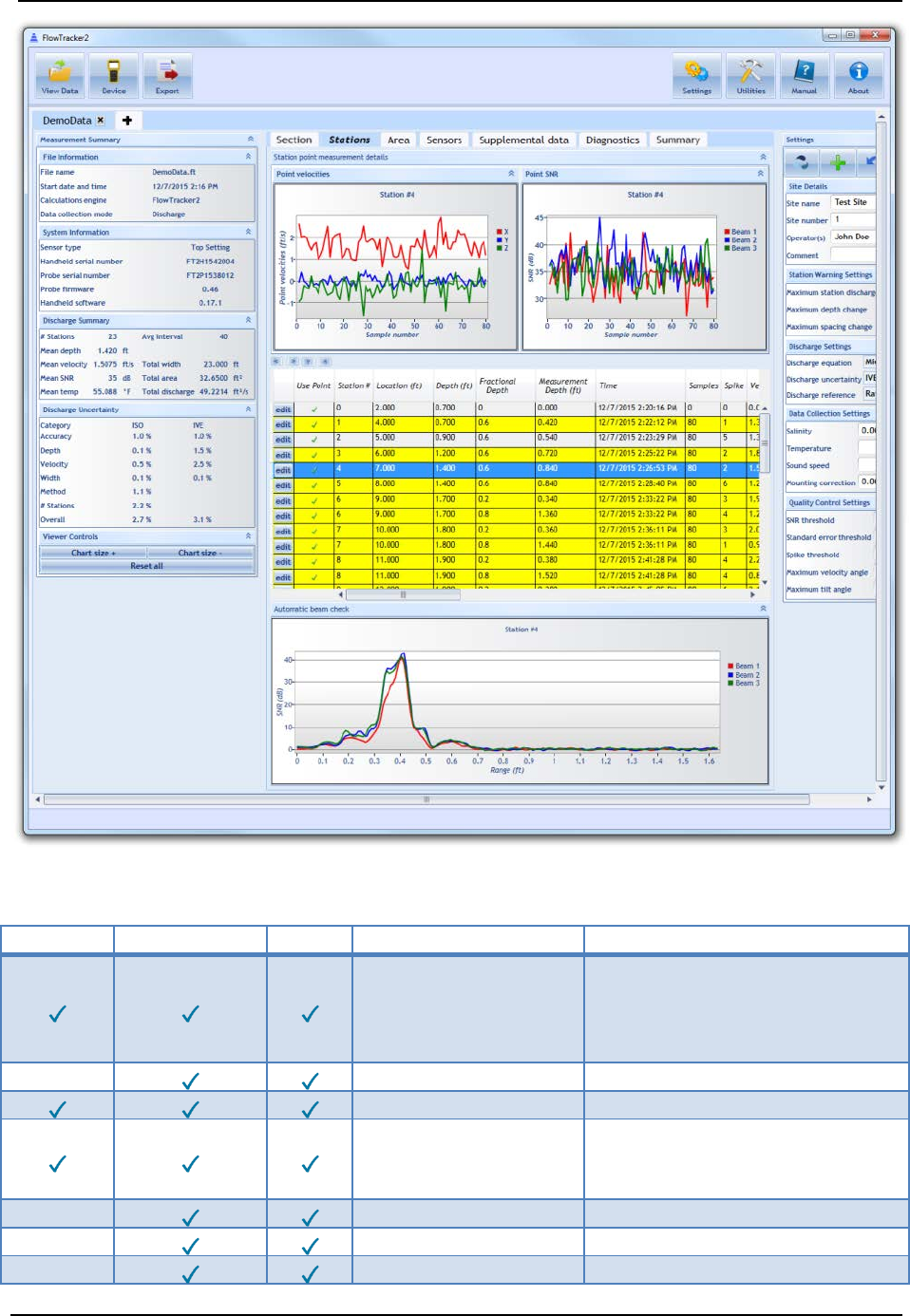The image size is (910, 1316).
Task: Click the table horizontal scrollbar thumb
Action: pos(403,594)
